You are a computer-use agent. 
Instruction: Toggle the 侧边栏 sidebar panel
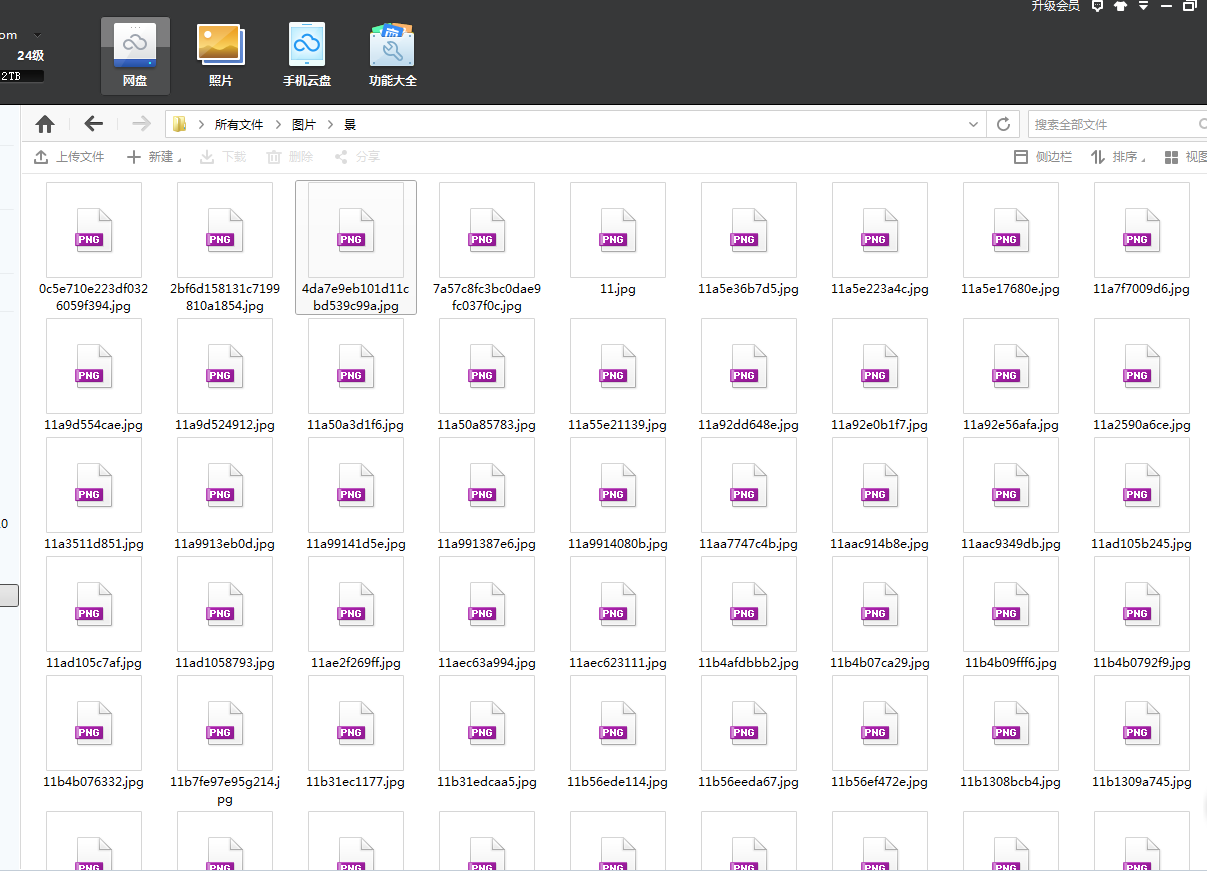(x=1043, y=157)
